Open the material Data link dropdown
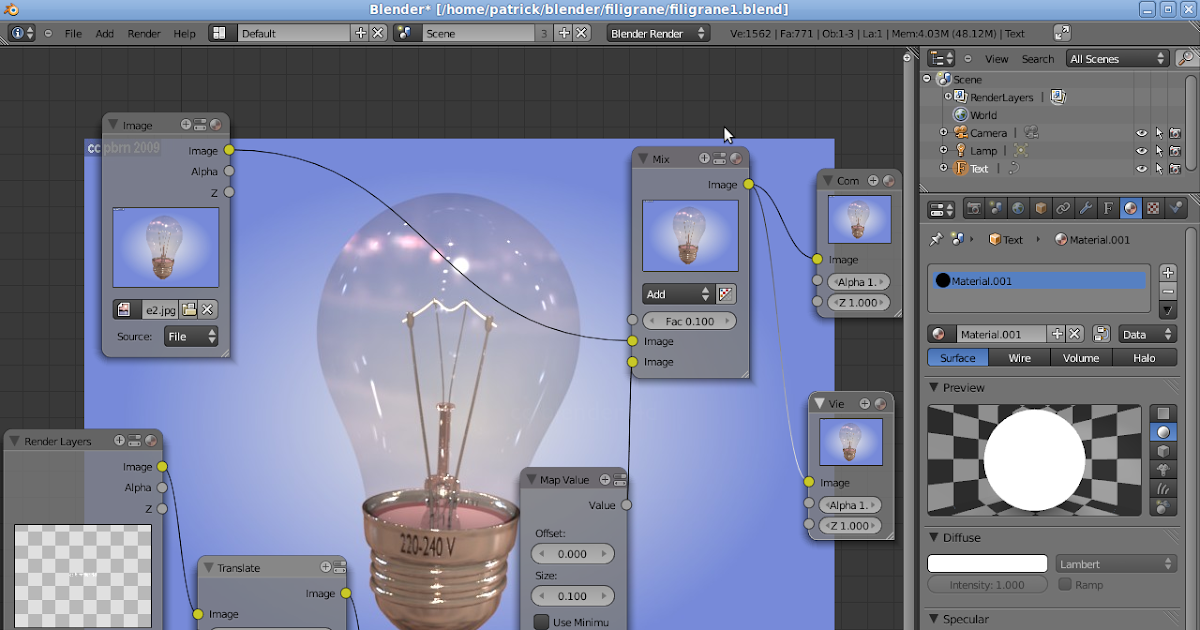 click(1147, 334)
